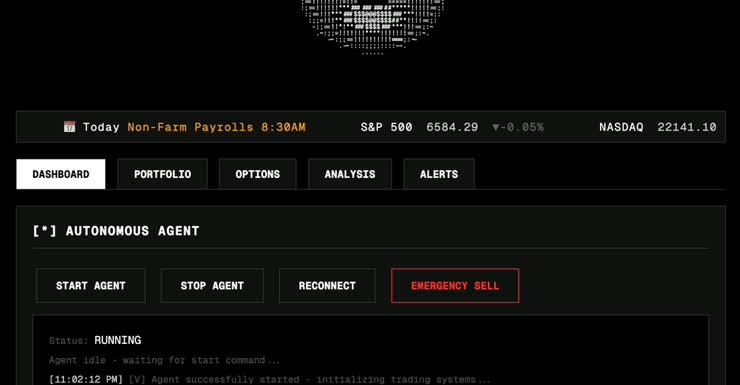Open the OPTIONS tab
This screenshot has width=740, height=385.
pos(258,174)
